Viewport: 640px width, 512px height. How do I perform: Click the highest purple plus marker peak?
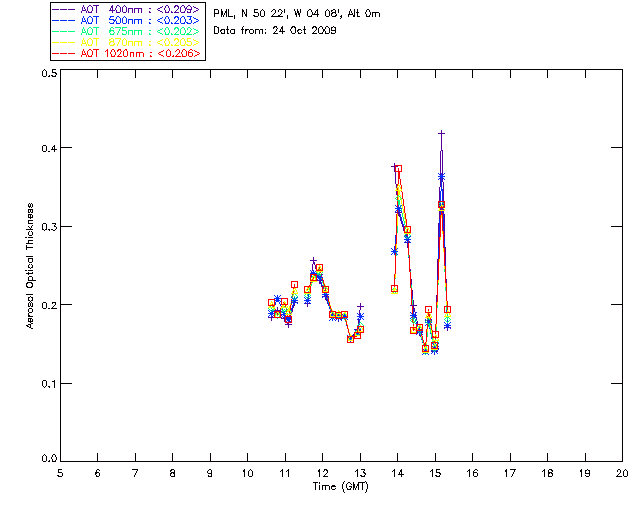tap(441, 133)
